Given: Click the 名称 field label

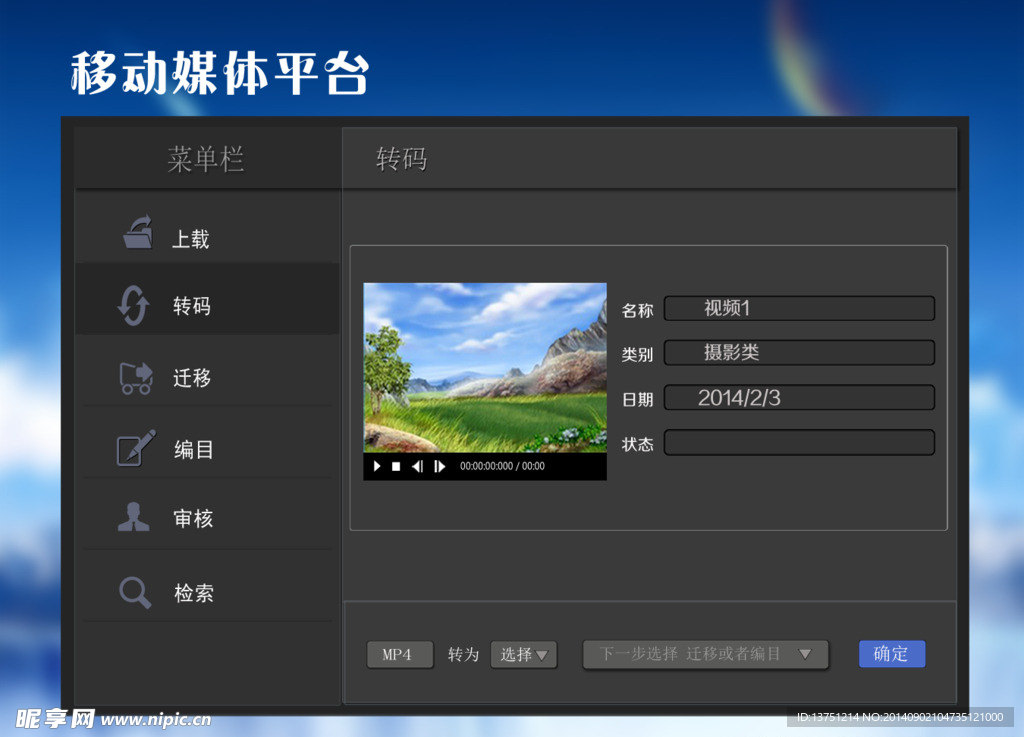Looking at the screenshot, I should point(637,310).
